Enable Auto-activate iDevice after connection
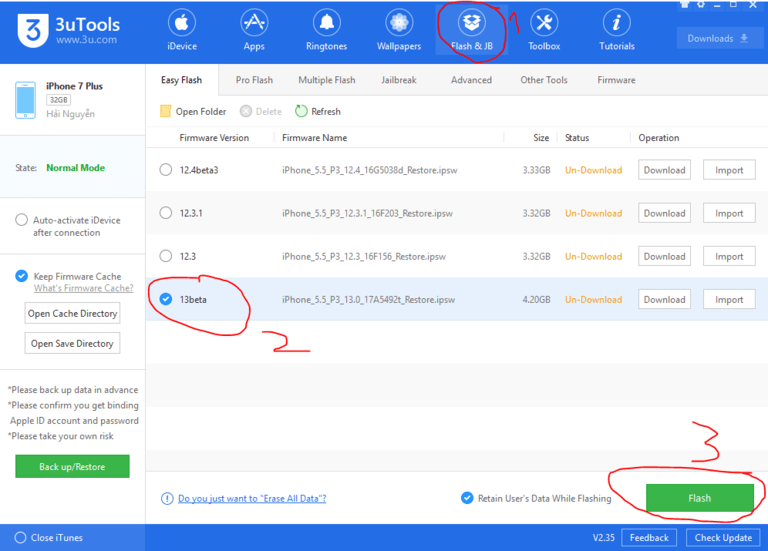 [x=22, y=220]
